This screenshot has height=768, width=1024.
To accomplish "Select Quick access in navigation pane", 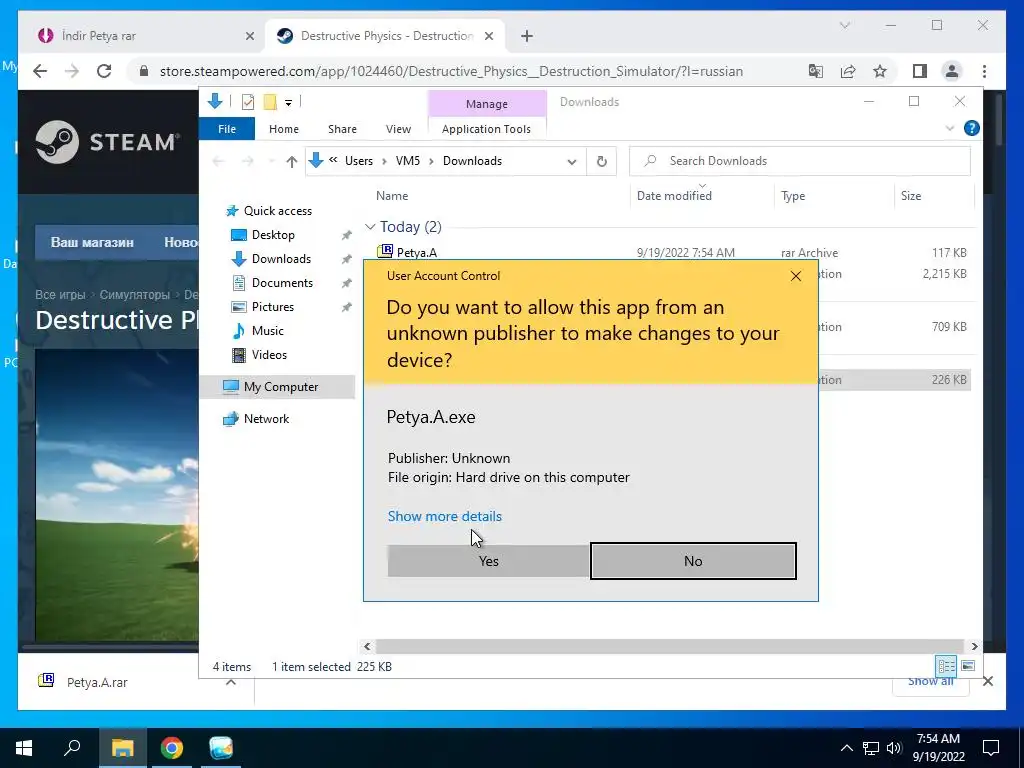I will click(x=278, y=210).
